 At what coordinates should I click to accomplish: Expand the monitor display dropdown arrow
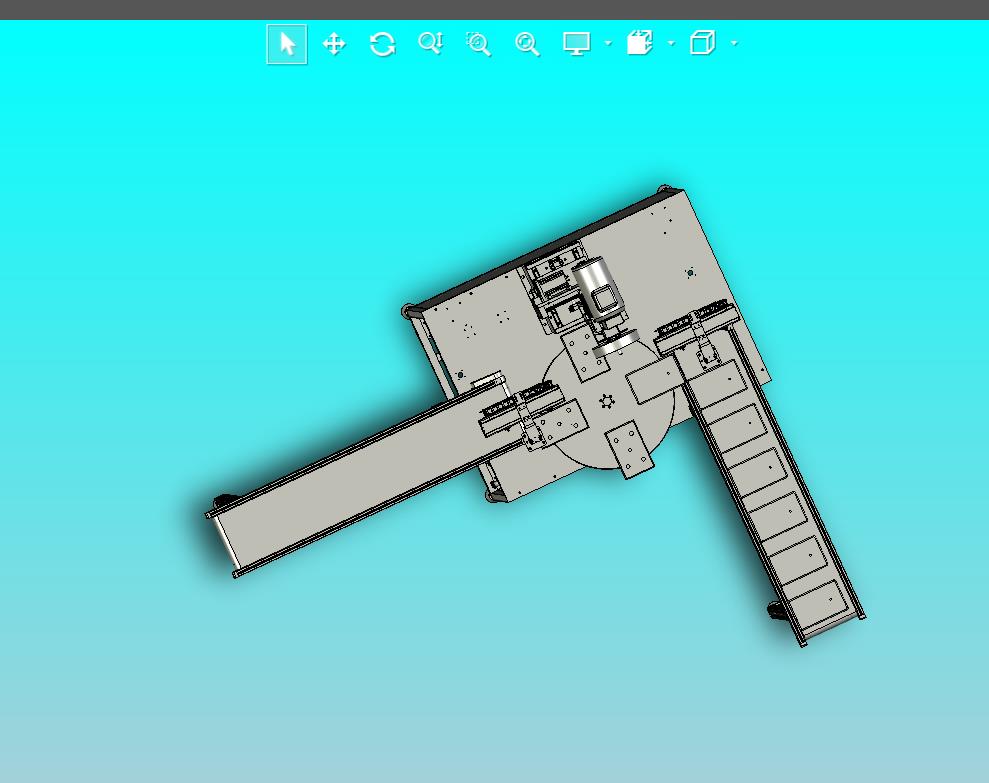pos(608,44)
